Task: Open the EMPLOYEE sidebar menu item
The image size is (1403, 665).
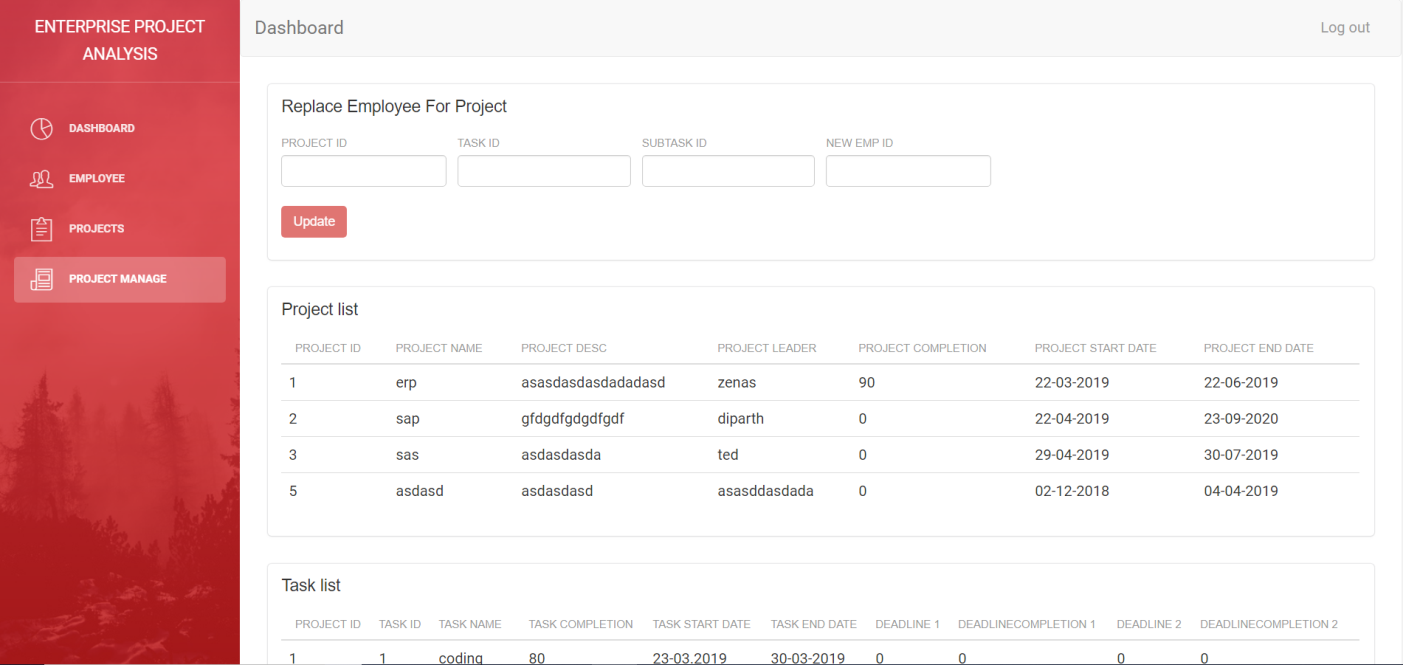Action: click(x=120, y=179)
